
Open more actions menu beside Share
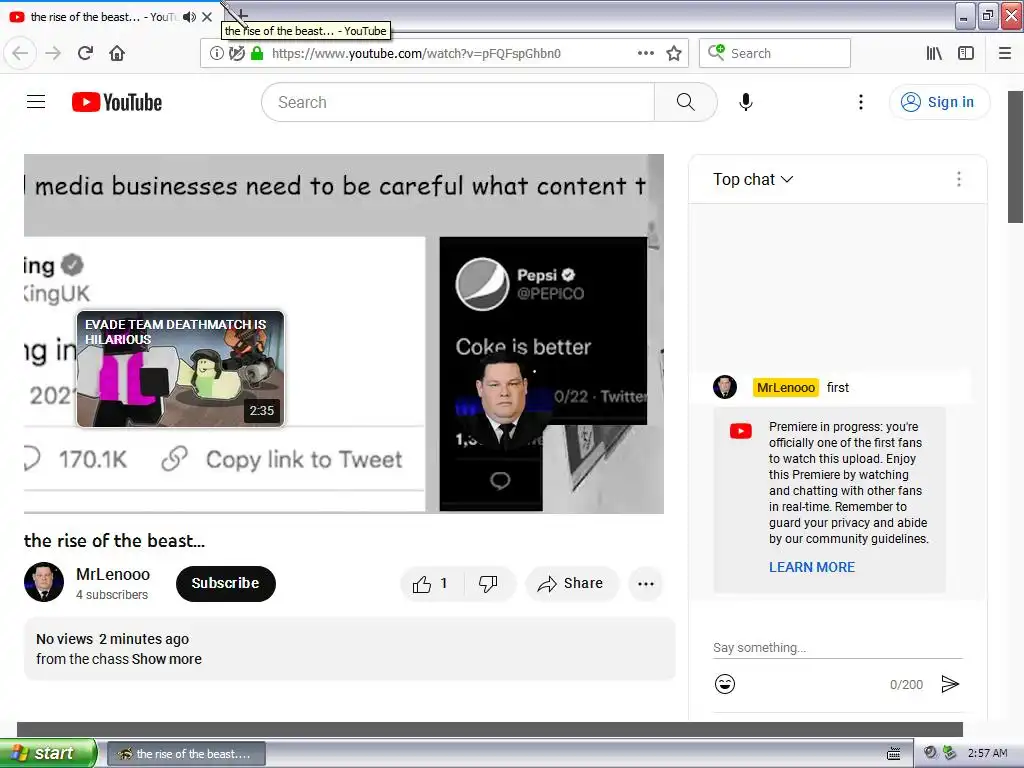(x=645, y=583)
